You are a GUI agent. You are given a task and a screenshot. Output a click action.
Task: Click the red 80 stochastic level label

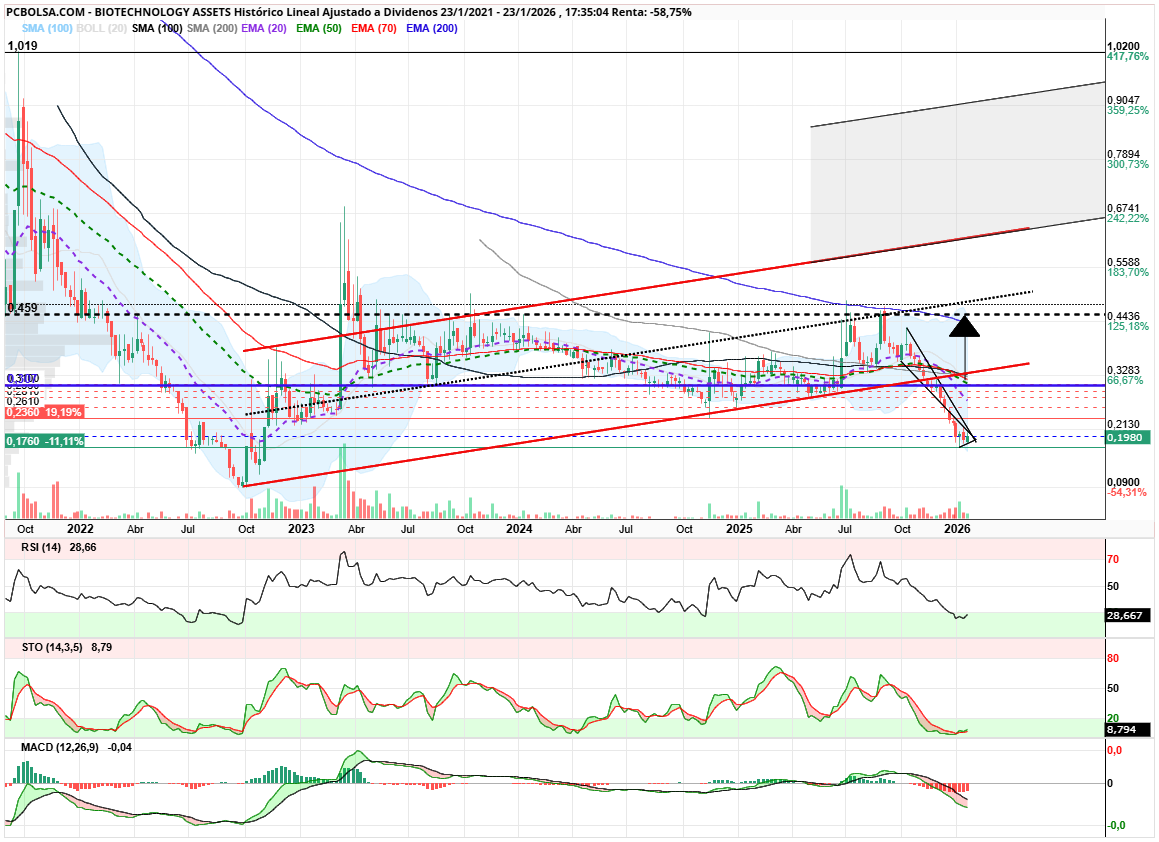pyautogui.click(x=1112, y=659)
